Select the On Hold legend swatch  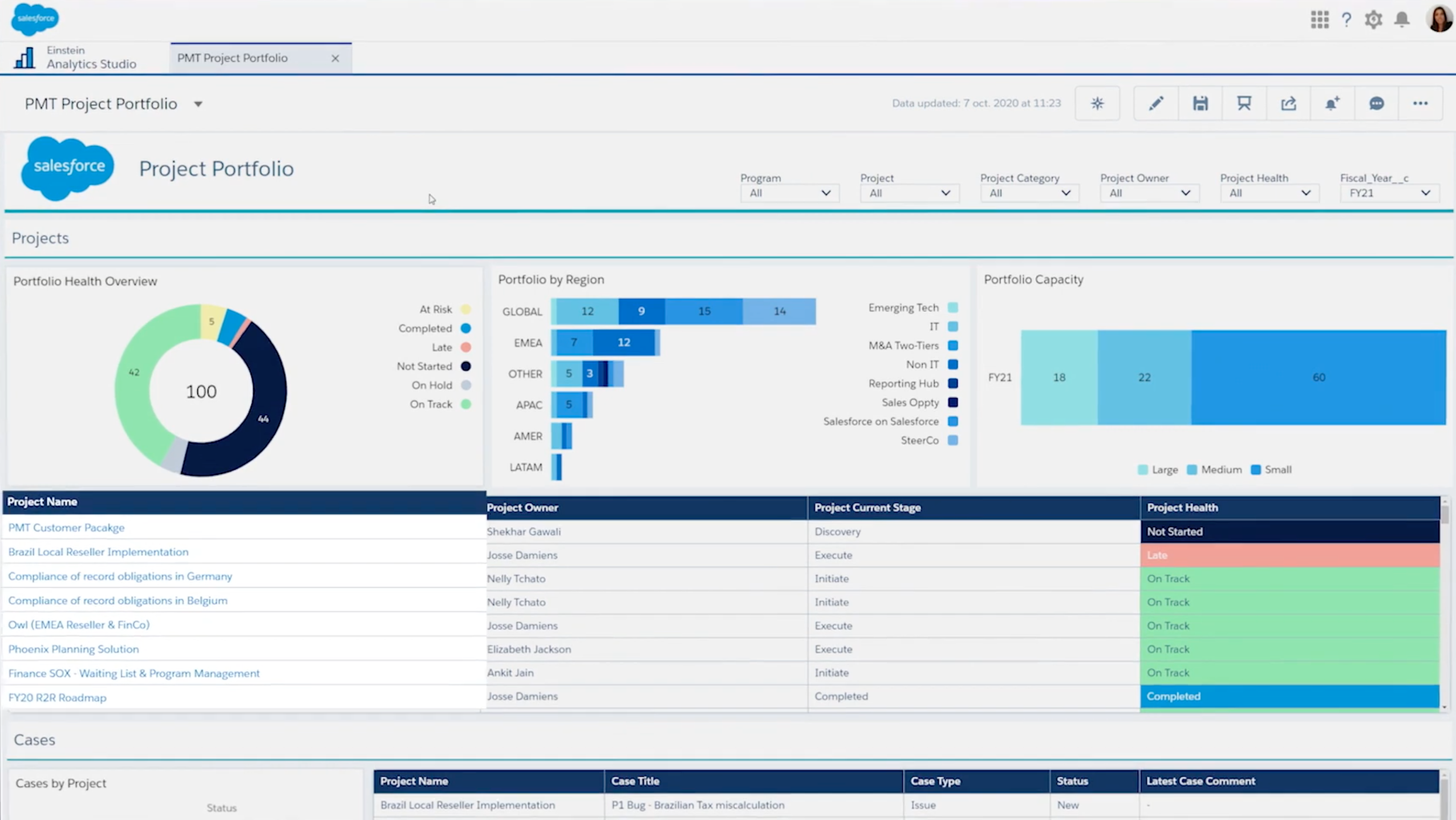[x=466, y=385]
